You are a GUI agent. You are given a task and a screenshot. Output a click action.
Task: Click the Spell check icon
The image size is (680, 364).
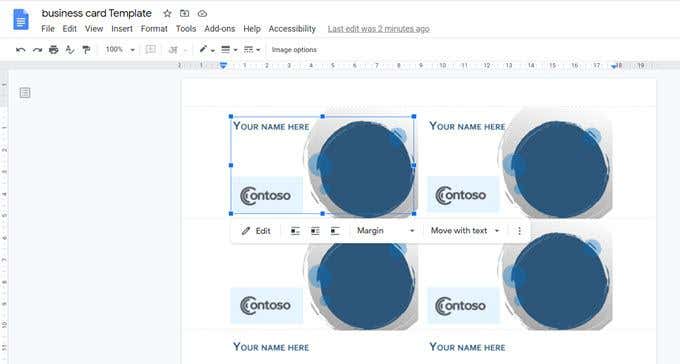(70, 49)
